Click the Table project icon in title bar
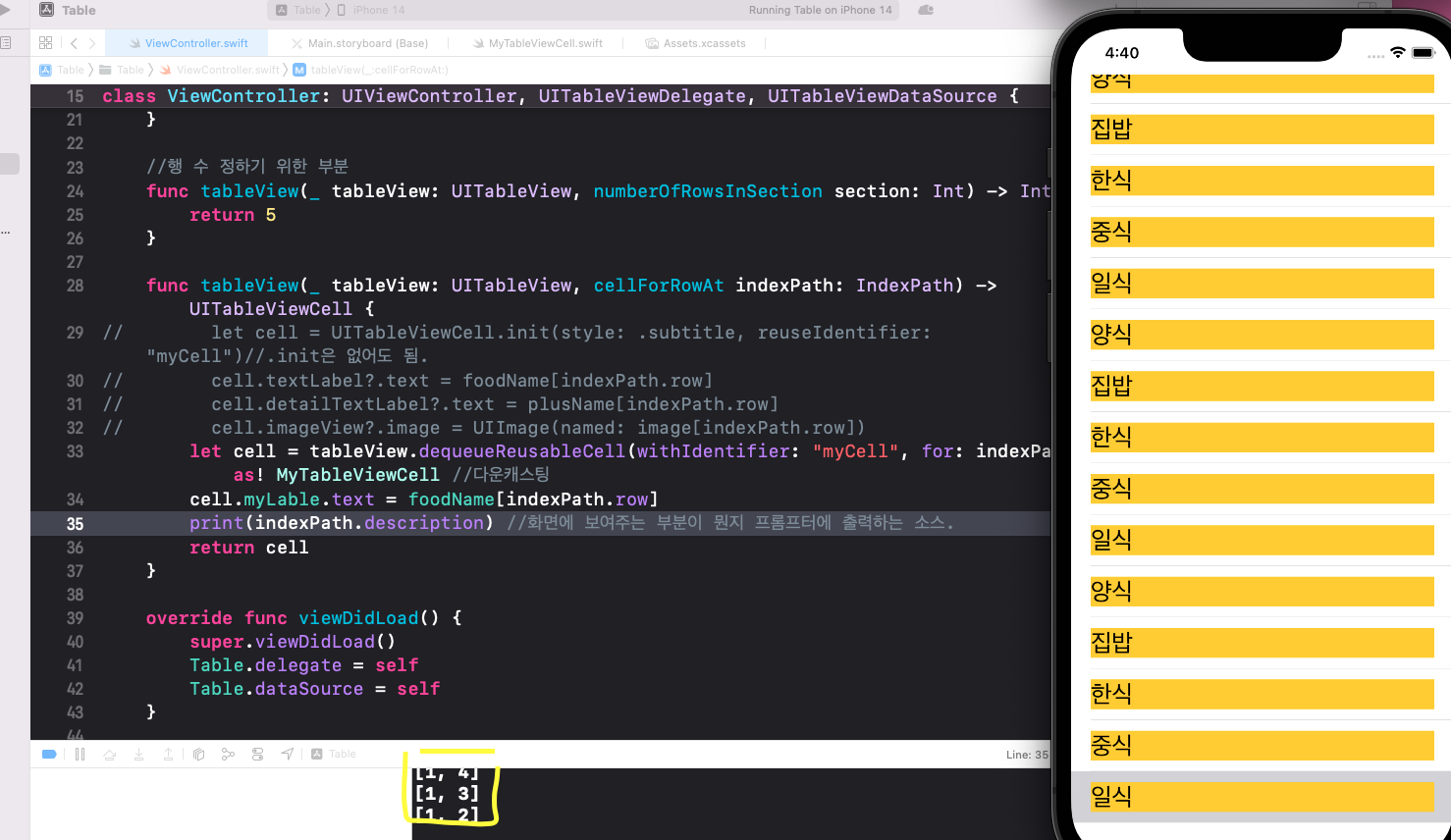 [46, 10]
